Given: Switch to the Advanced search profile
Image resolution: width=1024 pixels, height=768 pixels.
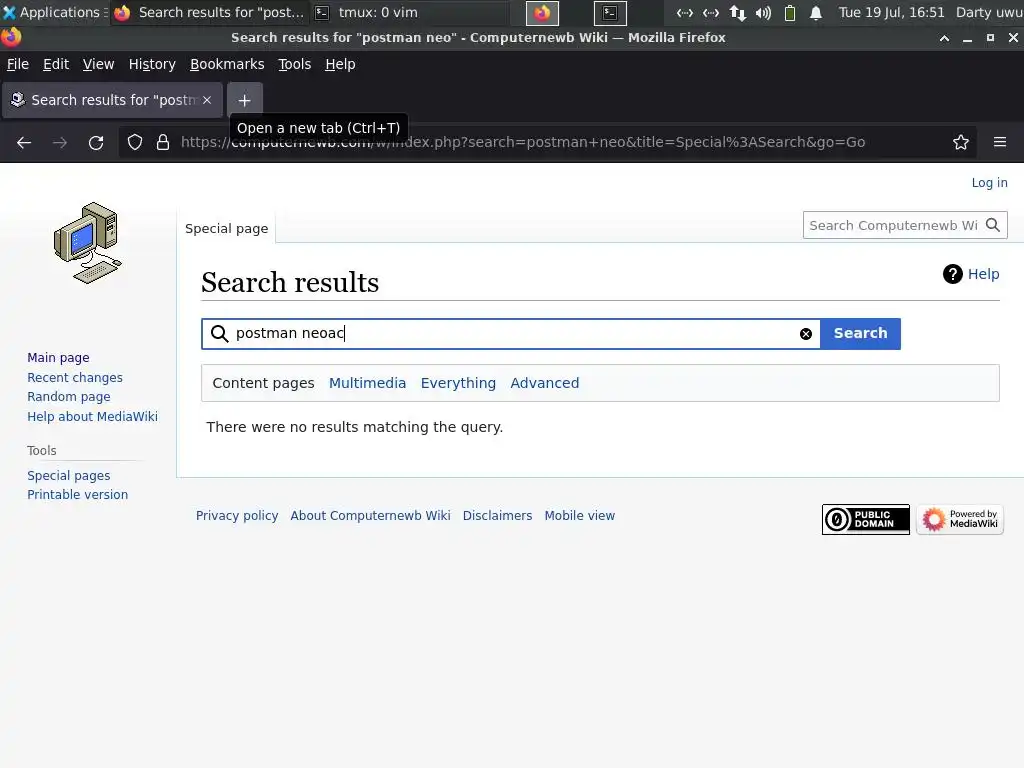Looking at the screenshot, I should pos(545,383).
